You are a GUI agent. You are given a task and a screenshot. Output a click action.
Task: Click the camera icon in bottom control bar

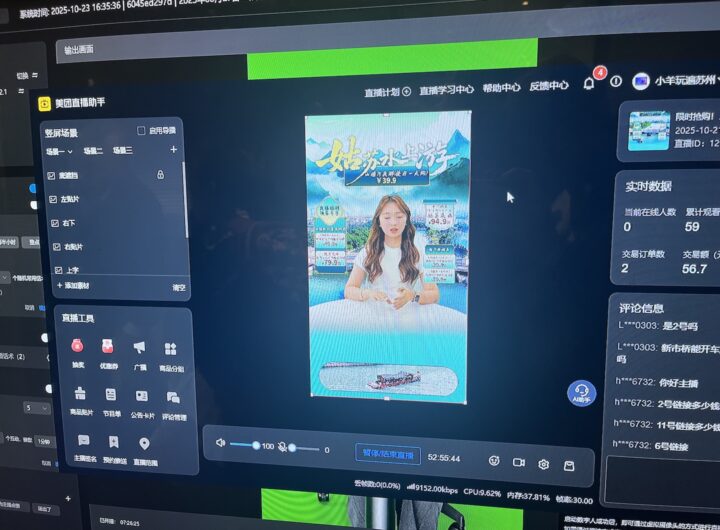click(519, 462)
